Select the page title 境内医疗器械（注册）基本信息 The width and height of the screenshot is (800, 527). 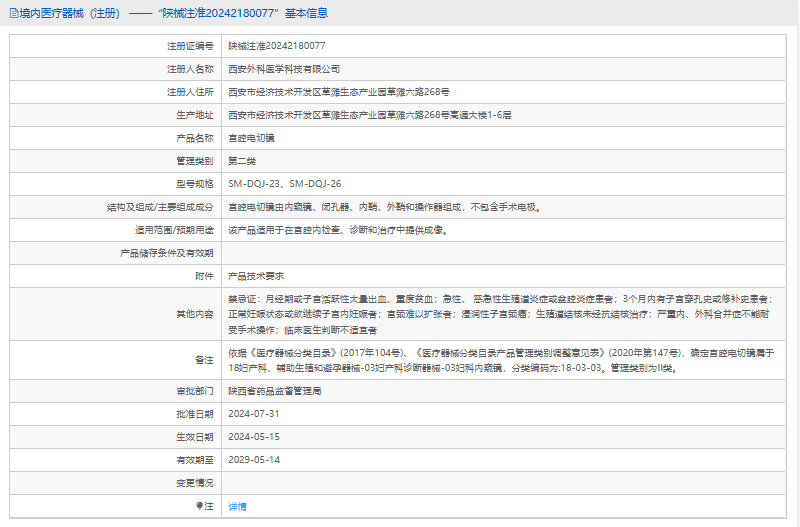tap(173, 13)
